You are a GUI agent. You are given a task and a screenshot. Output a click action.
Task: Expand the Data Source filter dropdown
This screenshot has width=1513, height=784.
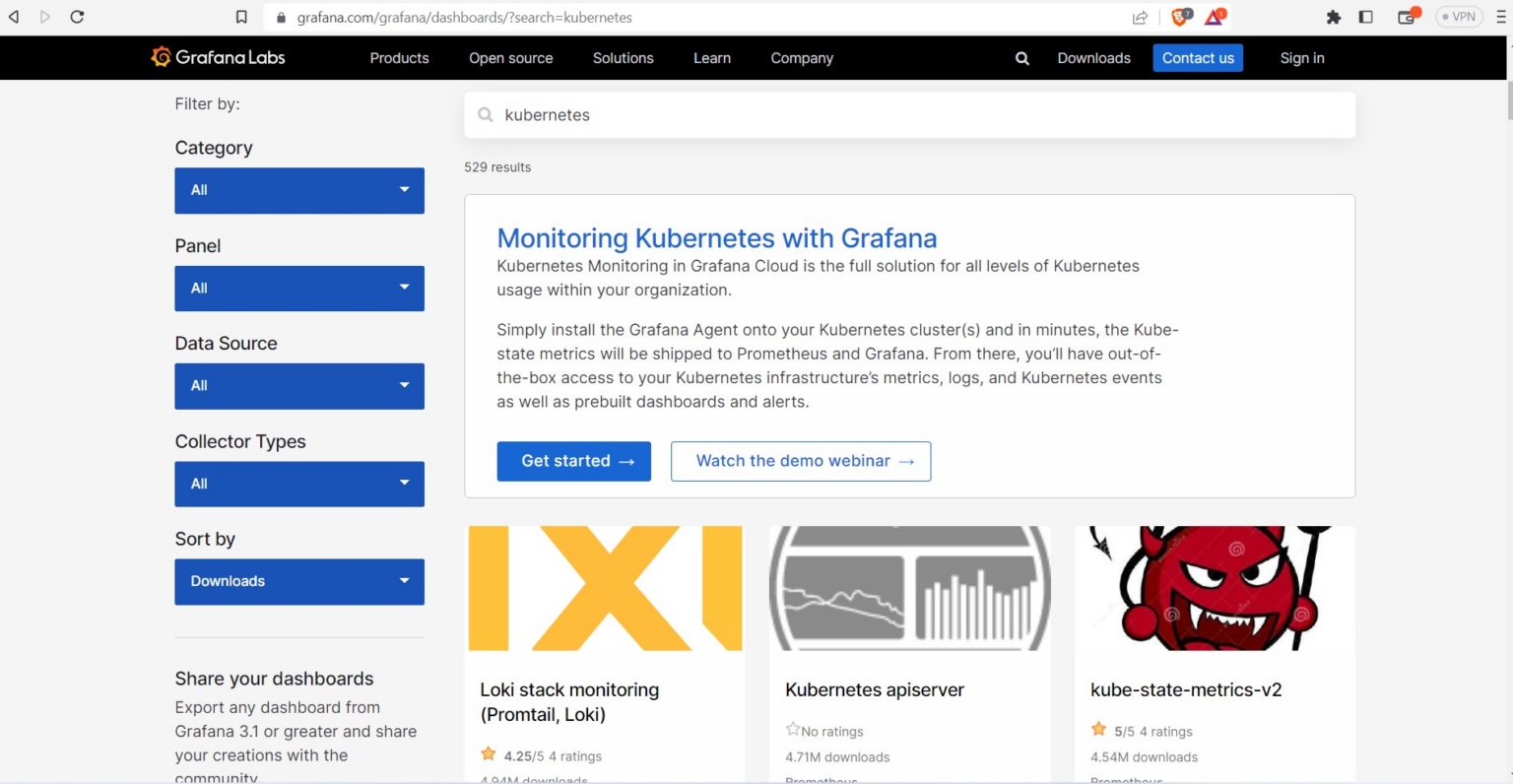coord(298,386)
